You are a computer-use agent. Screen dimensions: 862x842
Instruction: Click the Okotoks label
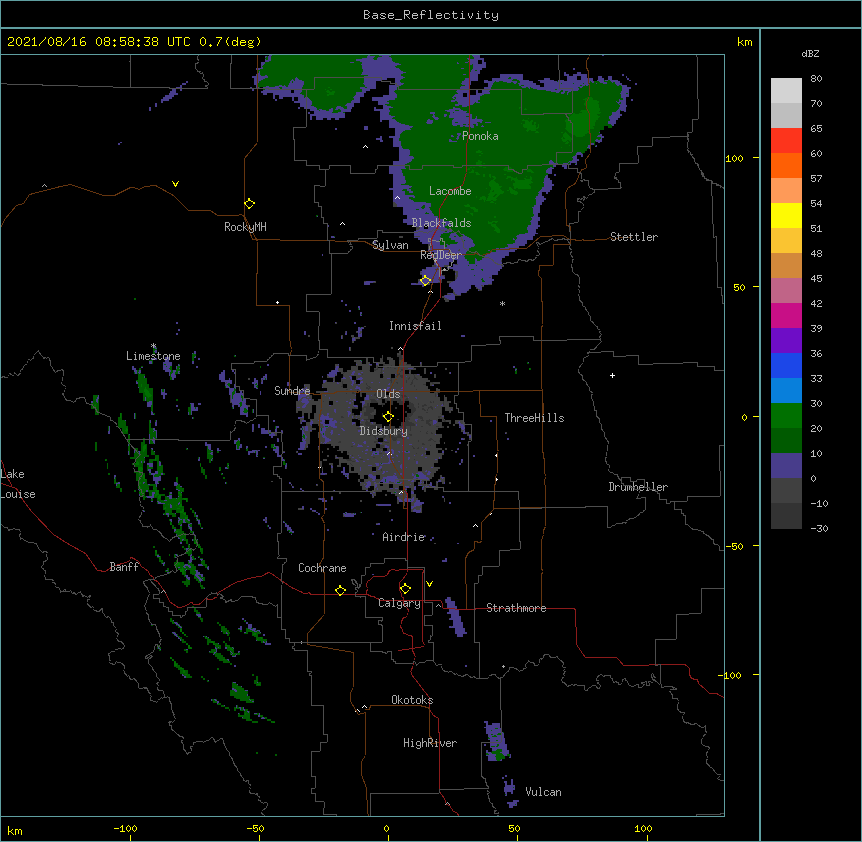point(412,700)
